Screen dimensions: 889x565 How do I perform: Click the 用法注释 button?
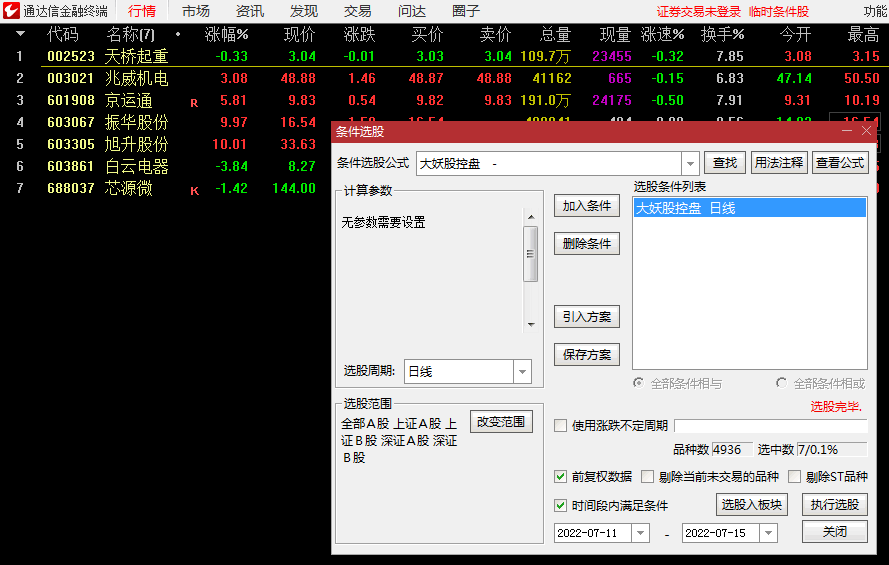(779, 163)
